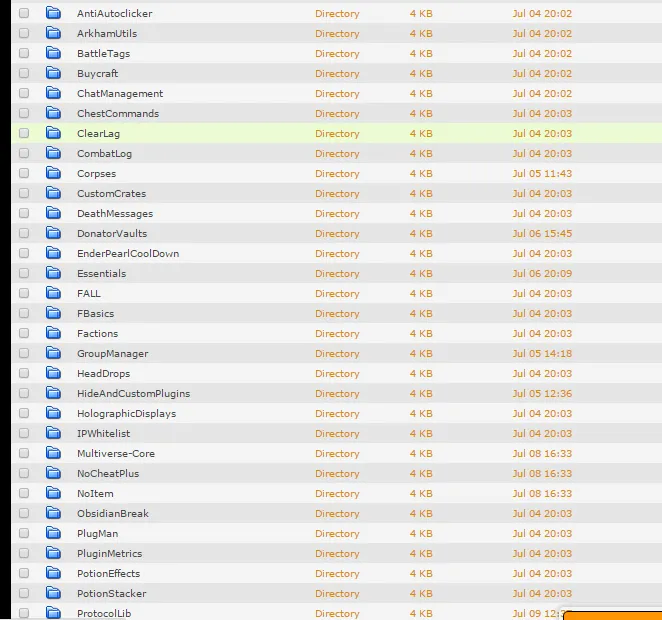Select the ClearLag row checkbox

[24, 133]
